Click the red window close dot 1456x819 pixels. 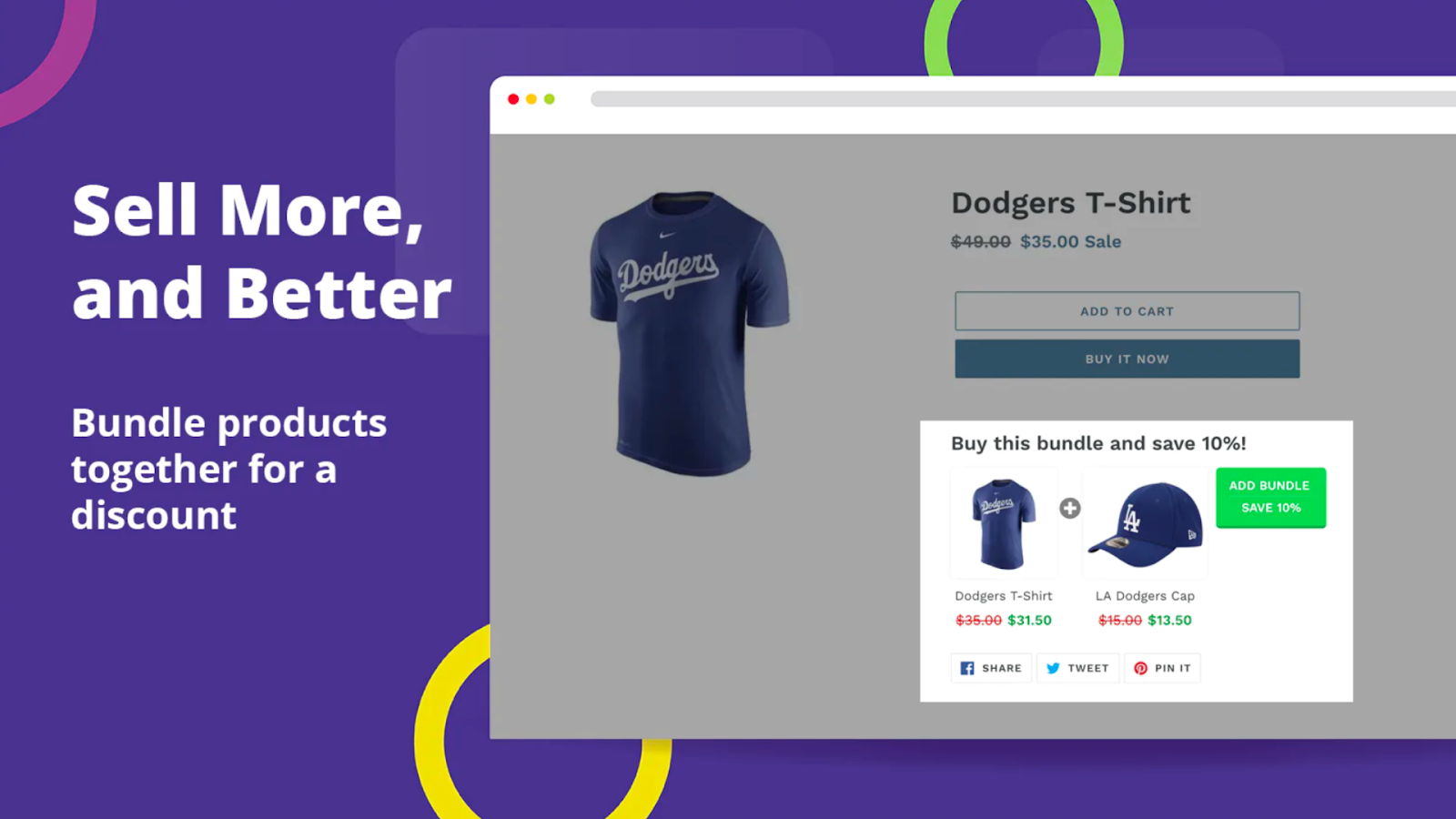pyautogui.click(x=513, y=99)
